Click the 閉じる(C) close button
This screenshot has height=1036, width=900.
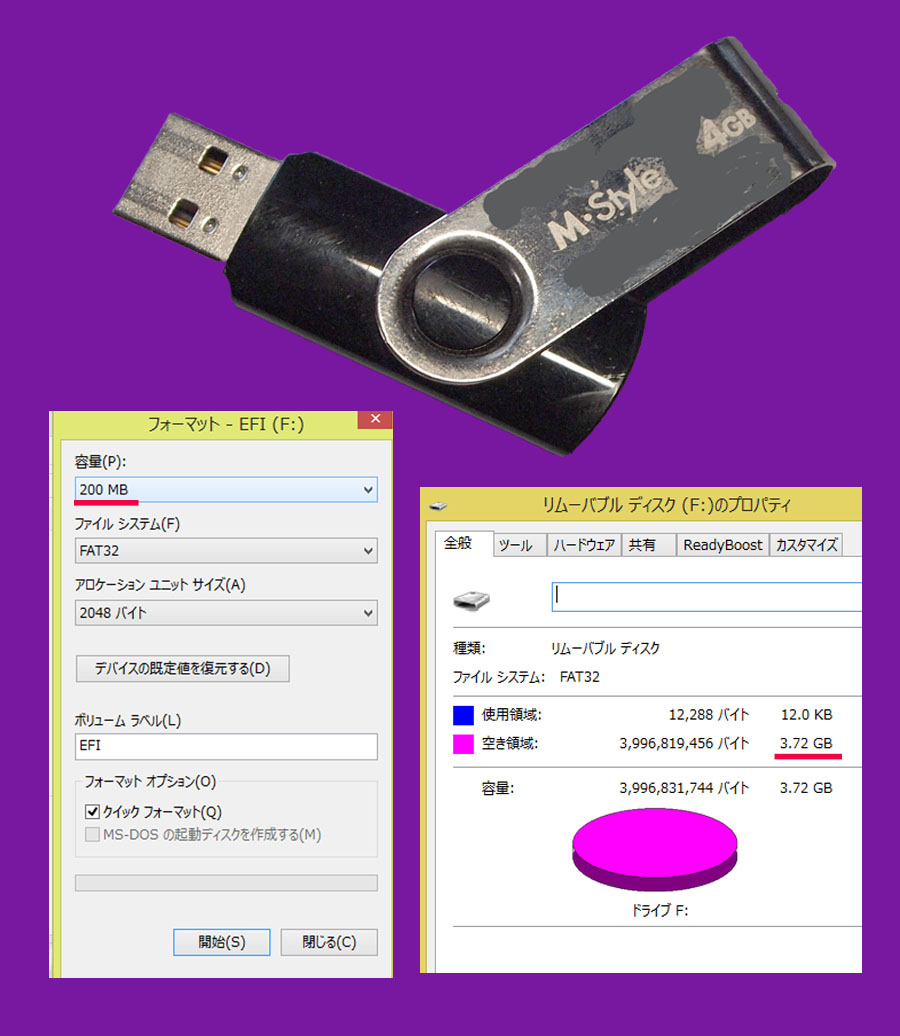(329, 942)
